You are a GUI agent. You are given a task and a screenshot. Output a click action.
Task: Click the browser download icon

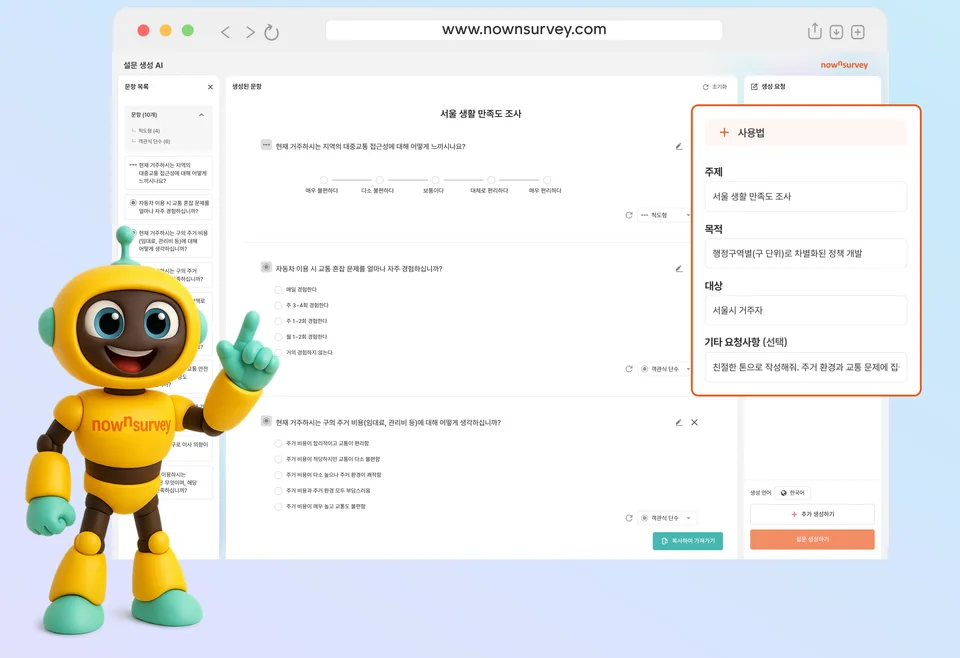point(836,32)
